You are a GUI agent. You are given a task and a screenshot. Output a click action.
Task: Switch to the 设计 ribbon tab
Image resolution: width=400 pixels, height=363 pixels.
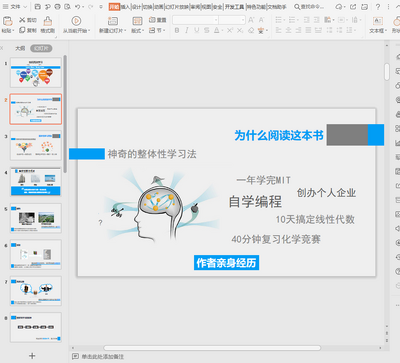click(137, 7)
